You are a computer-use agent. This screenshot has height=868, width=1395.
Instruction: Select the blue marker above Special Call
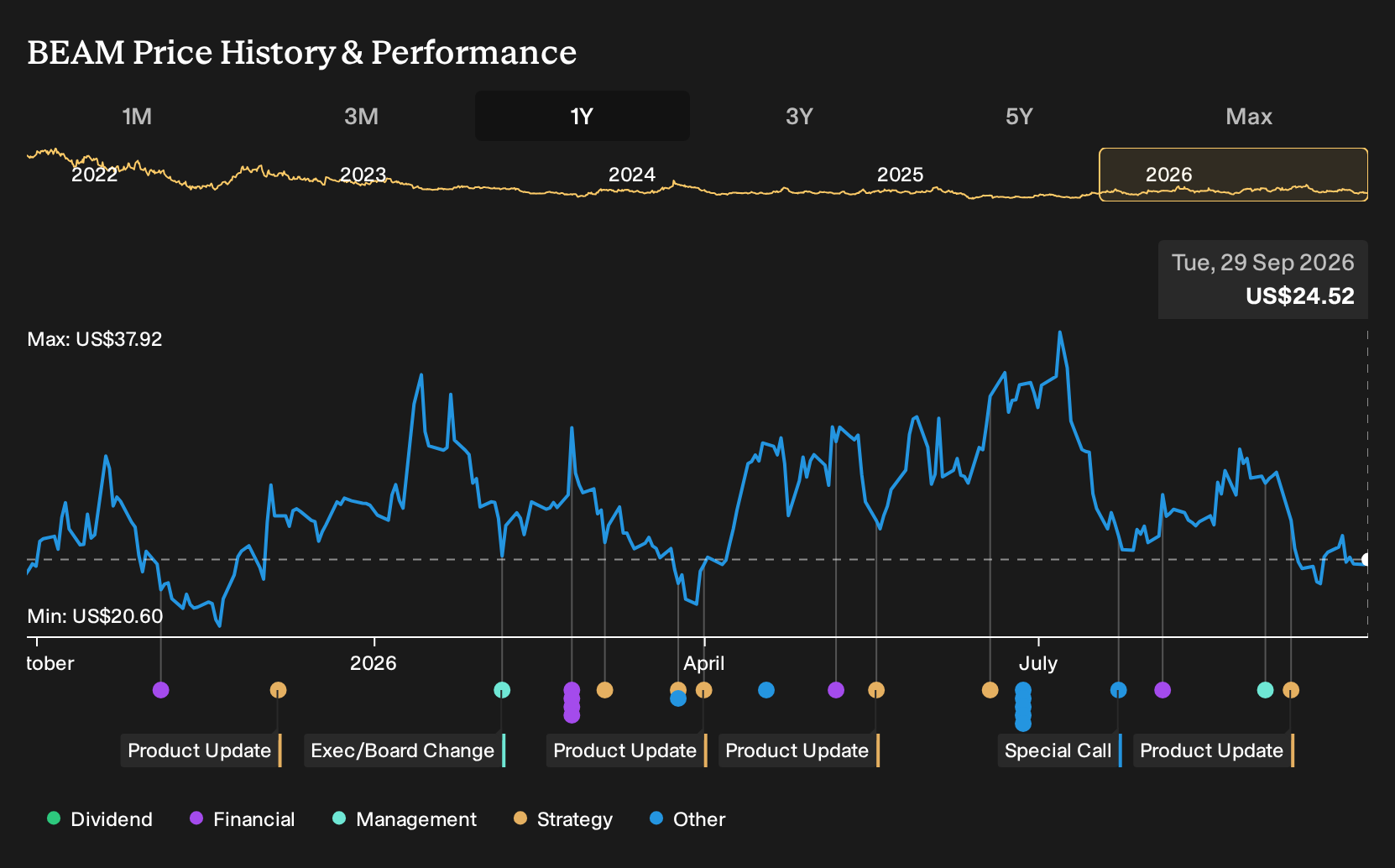coord(1119,690)
